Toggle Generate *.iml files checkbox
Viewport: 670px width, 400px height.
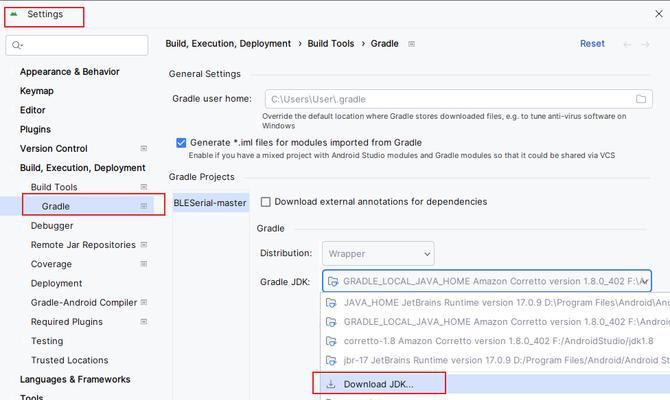(181, 143)
